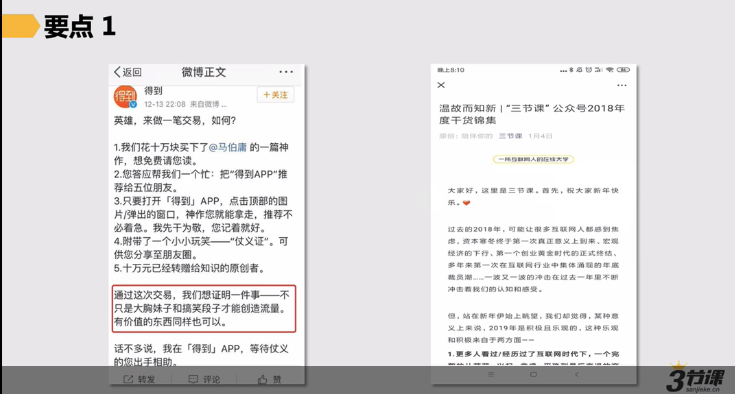The height and width of the screenshot is (394, 735).
Task: Tap the 评论 comment button
Action: click(x=204, y=379)
